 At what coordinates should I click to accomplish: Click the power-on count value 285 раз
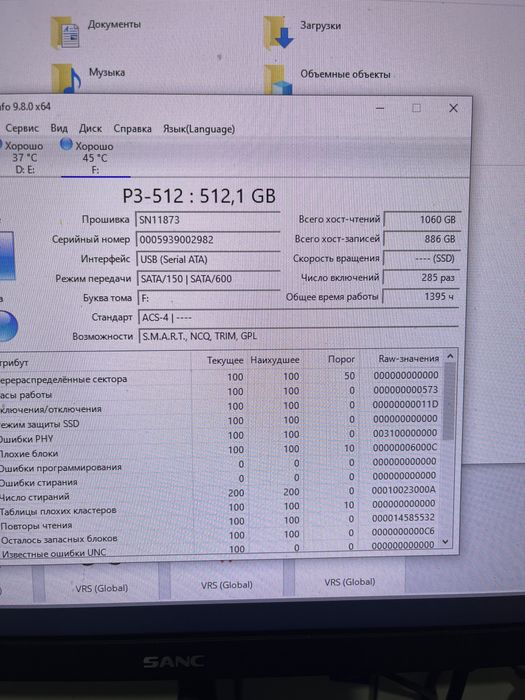pos(421,277)
